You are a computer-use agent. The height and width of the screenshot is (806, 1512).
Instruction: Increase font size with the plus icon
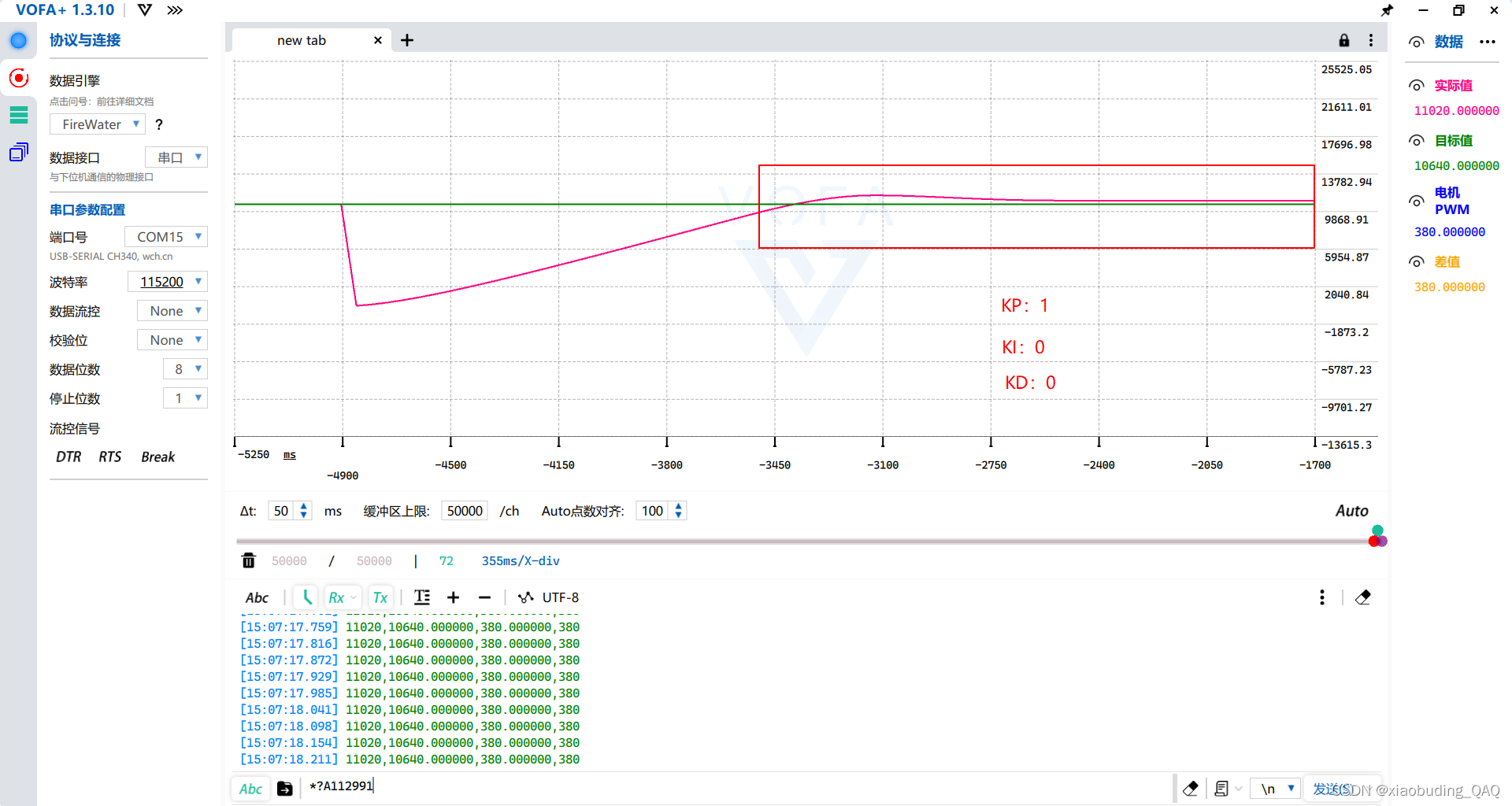point(453,597)
